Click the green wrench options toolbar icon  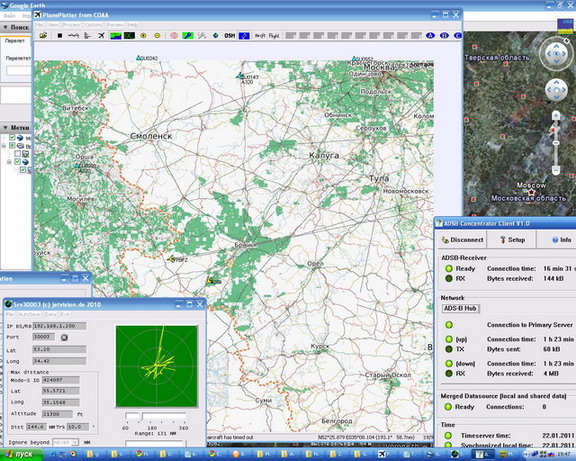188,36
